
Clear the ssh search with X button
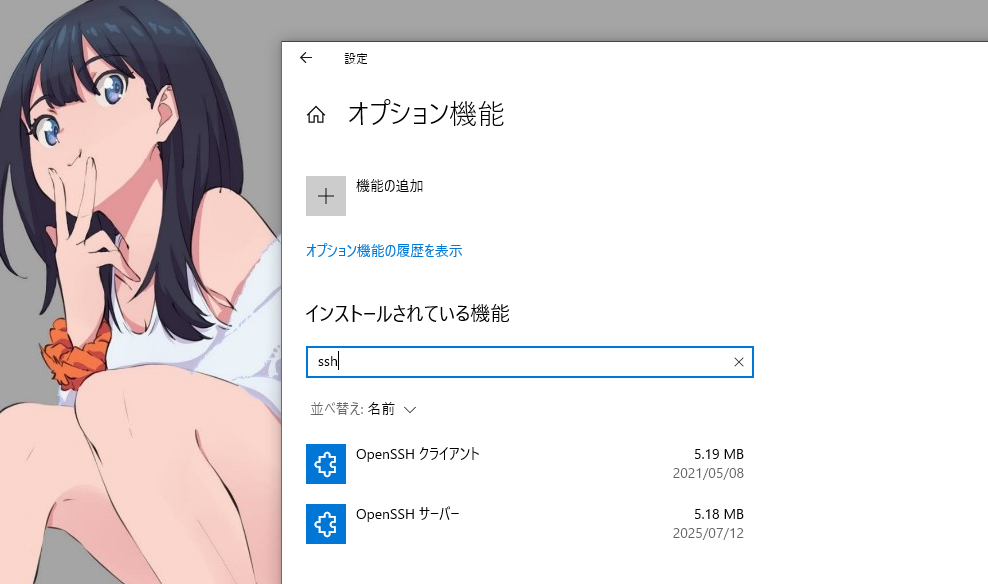(739, 362)
